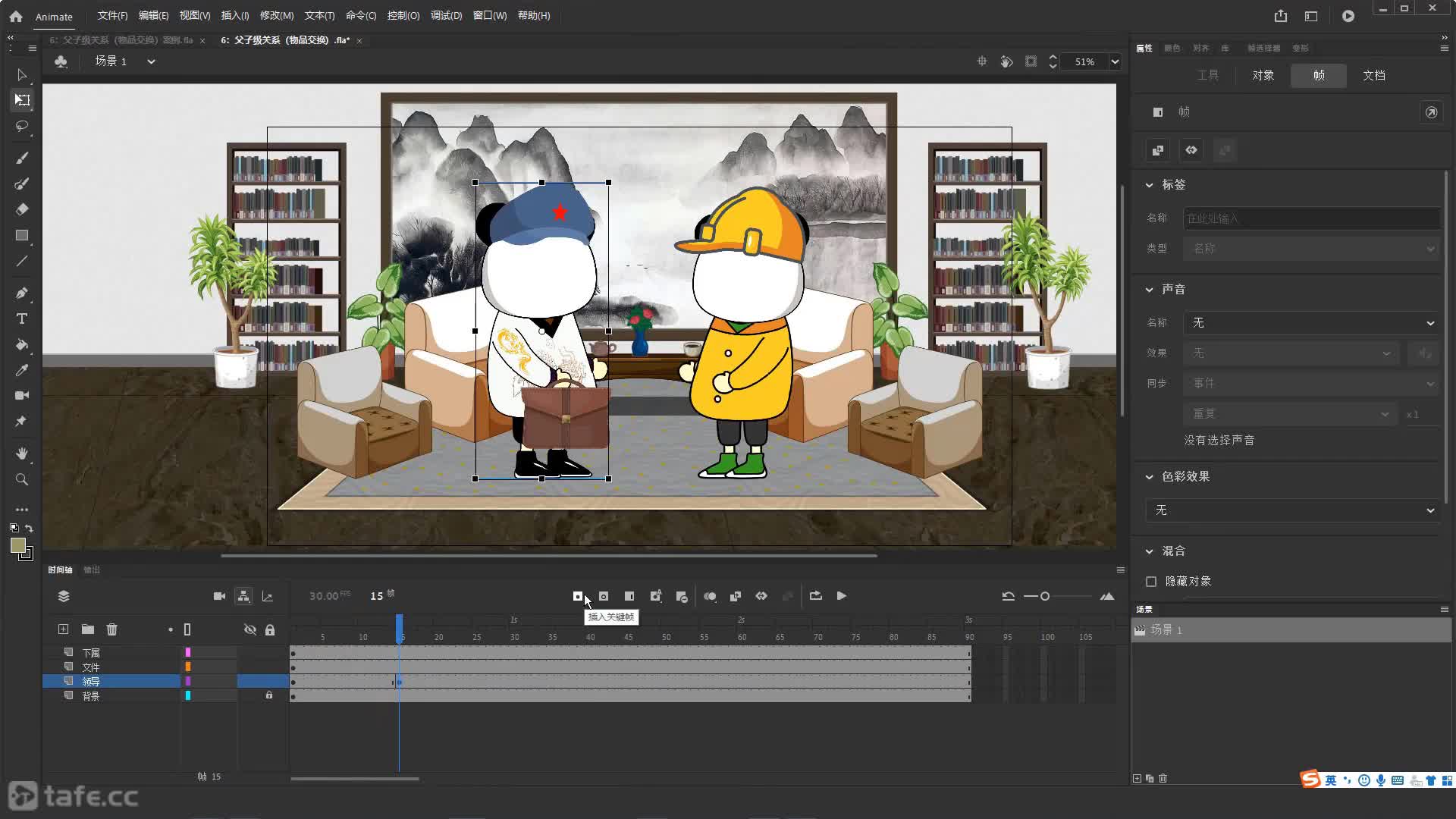Toggle layer parenting view button
This screenshot has width=1456, height=819.
(243, 596)
